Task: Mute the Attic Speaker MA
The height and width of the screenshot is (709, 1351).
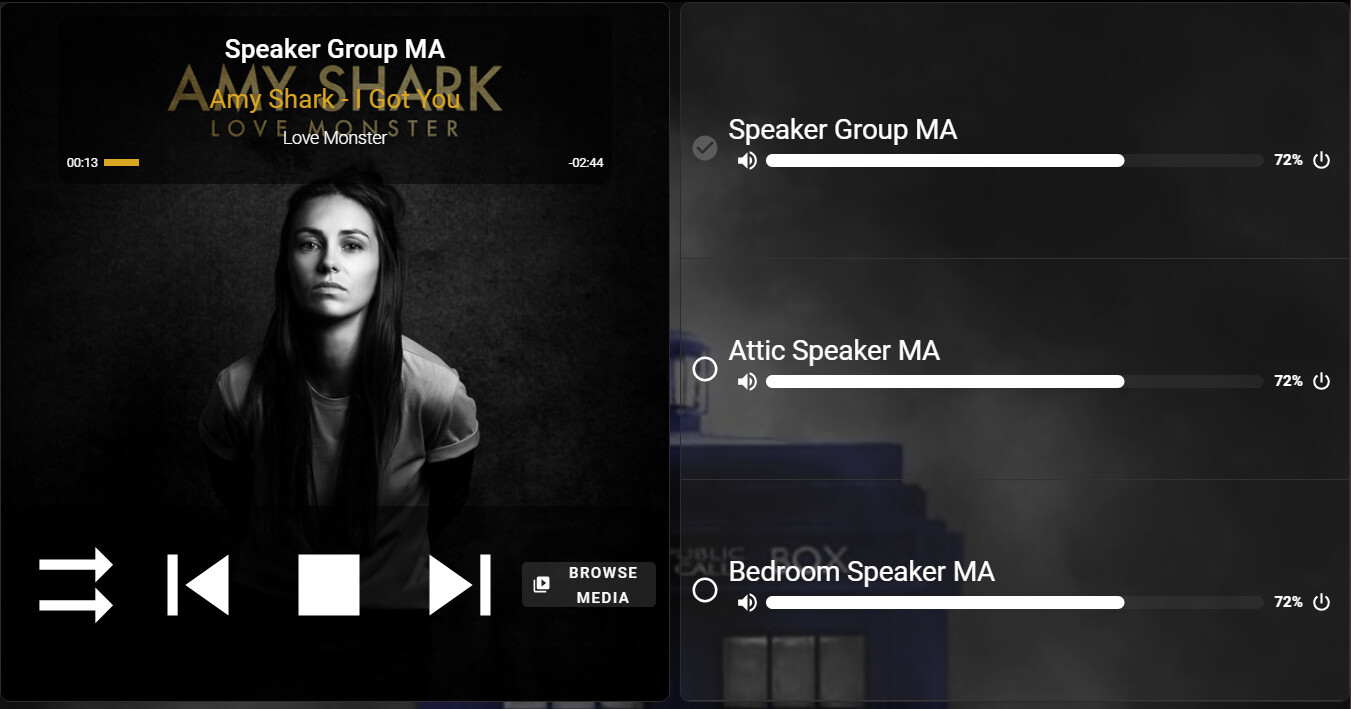Action: 747,381
